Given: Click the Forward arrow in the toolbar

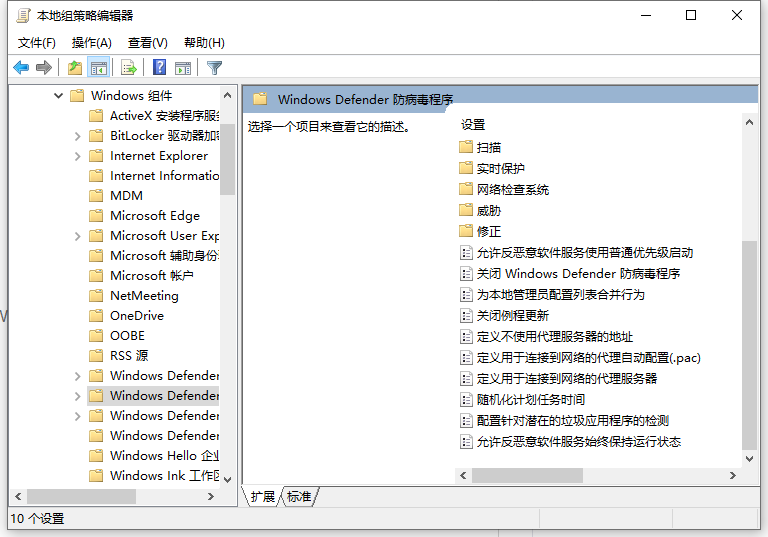Looking at the screenshot, I should tap(44, 68).
